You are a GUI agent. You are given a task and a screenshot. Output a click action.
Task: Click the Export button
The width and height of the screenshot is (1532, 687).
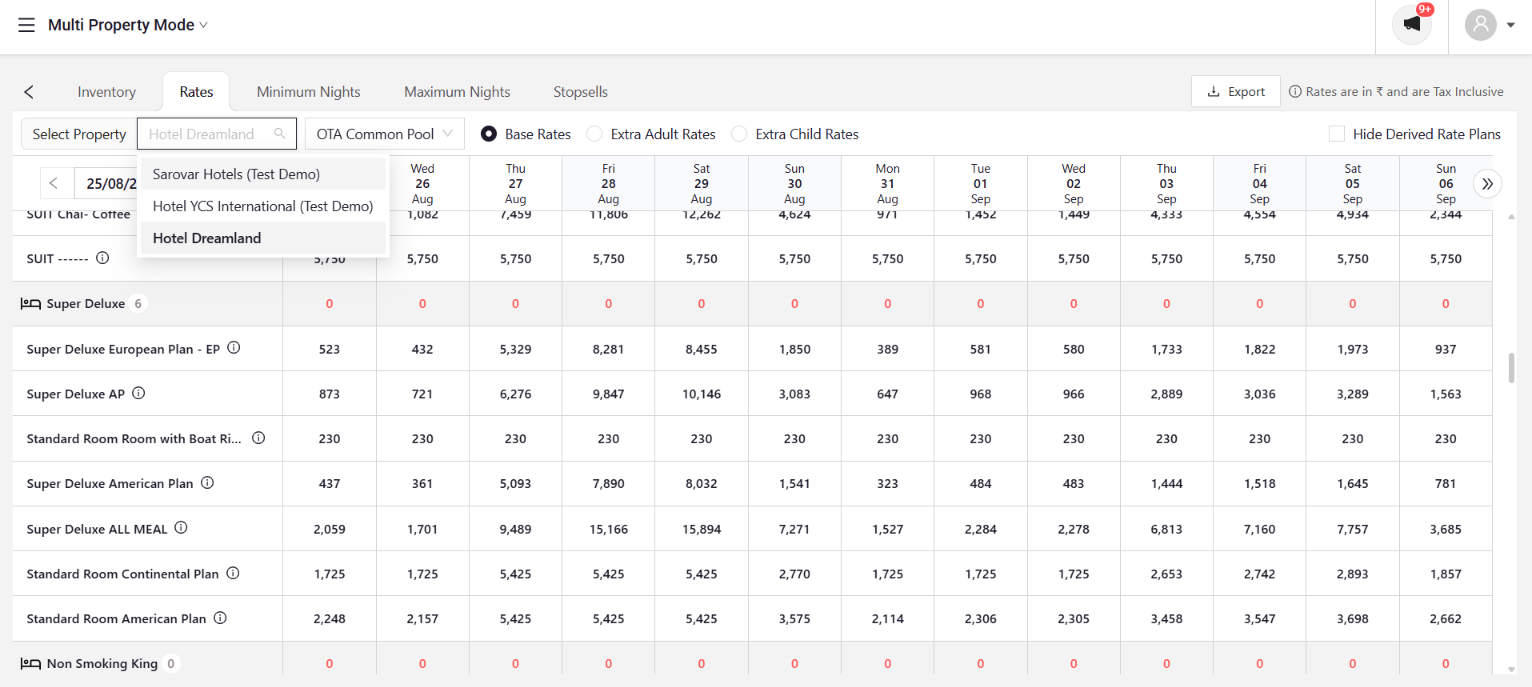point(1236,91)
